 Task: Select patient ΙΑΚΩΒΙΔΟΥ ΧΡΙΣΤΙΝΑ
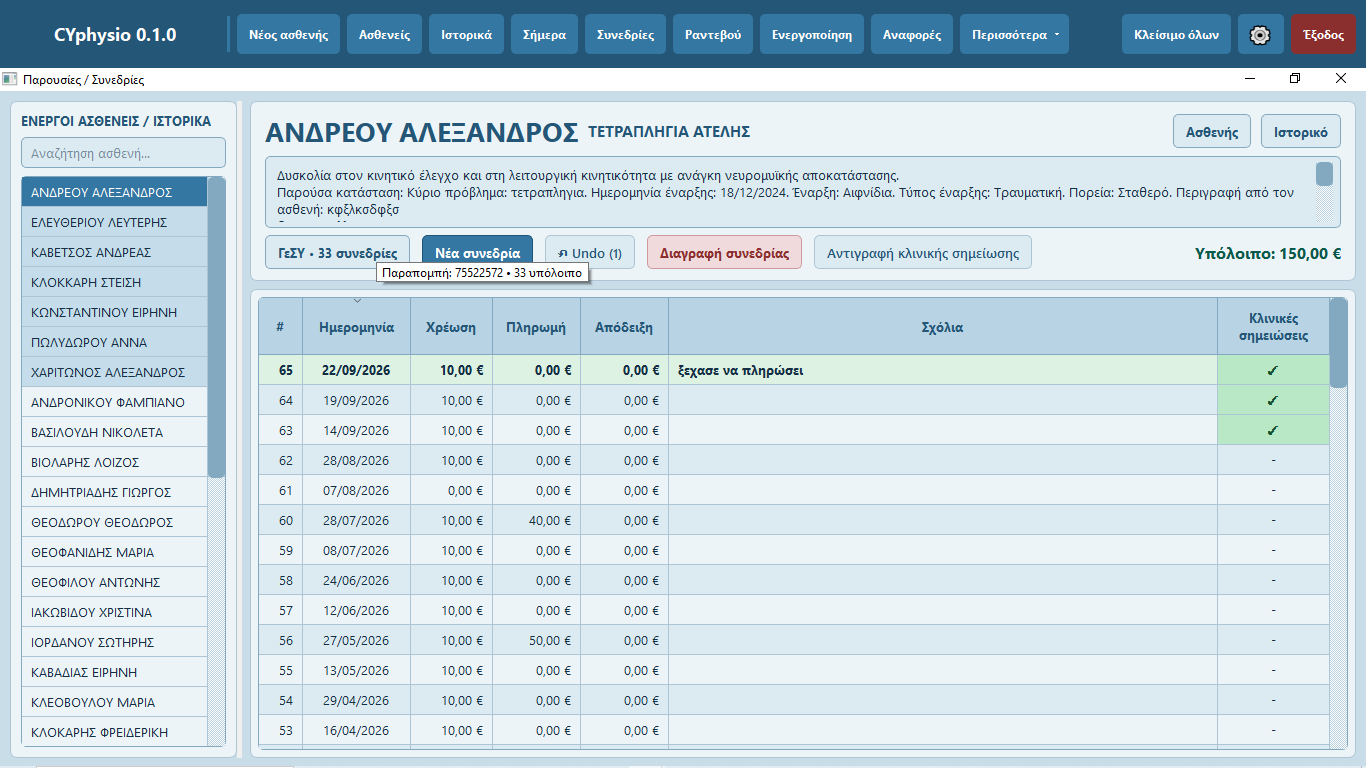click(114, 612)
